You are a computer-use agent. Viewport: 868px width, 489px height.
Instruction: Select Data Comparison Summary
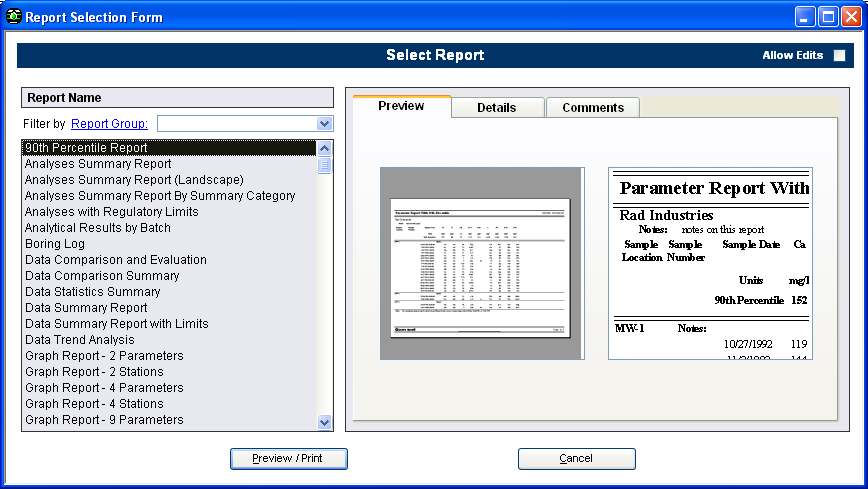click(x=169, y=276)
